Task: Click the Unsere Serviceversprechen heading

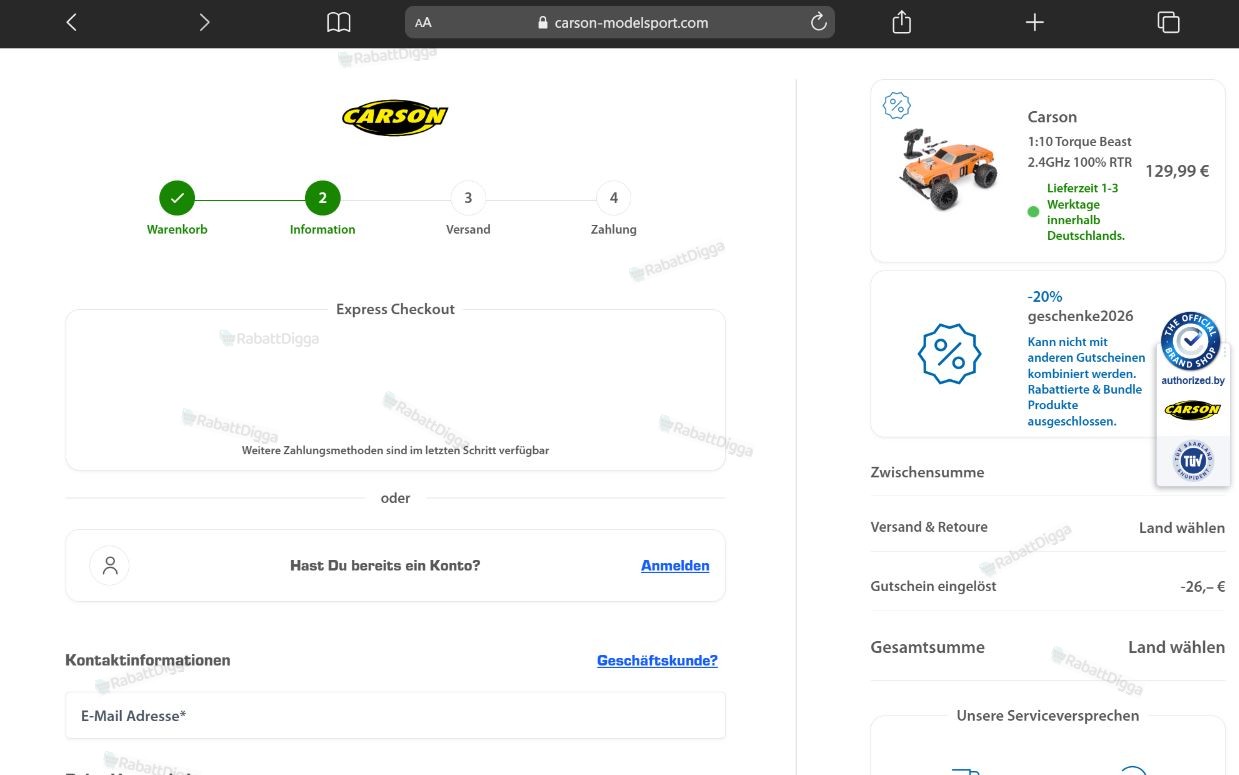Action: [x=1047, y=716]
